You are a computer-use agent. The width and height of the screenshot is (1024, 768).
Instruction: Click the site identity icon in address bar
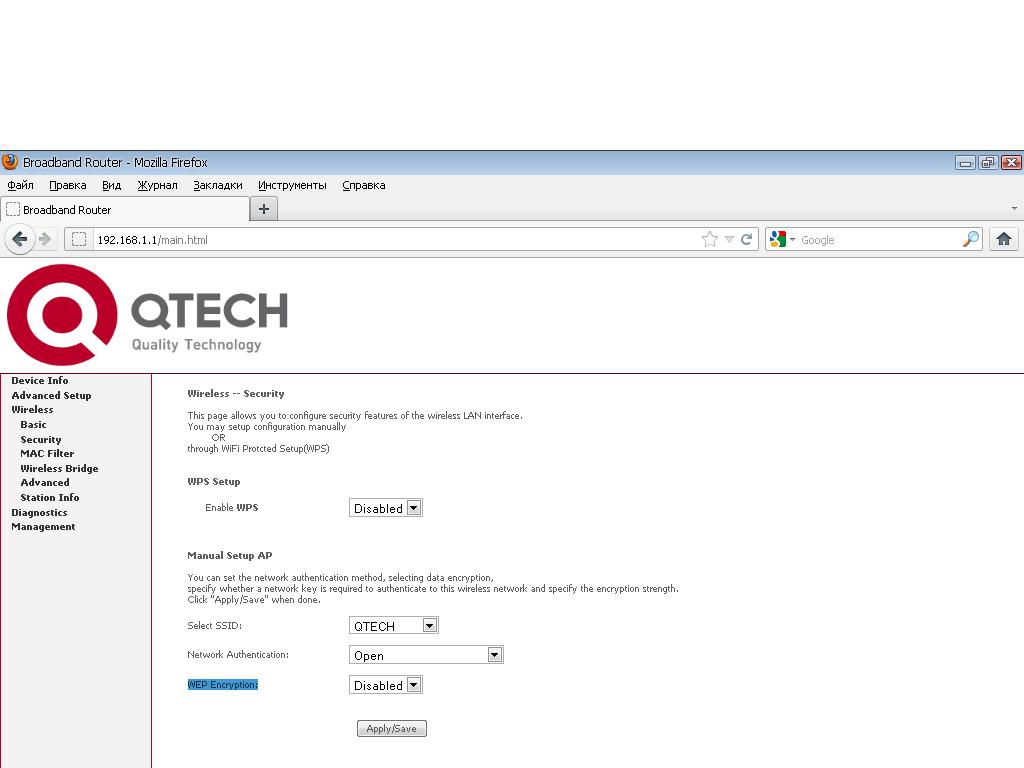79,240
